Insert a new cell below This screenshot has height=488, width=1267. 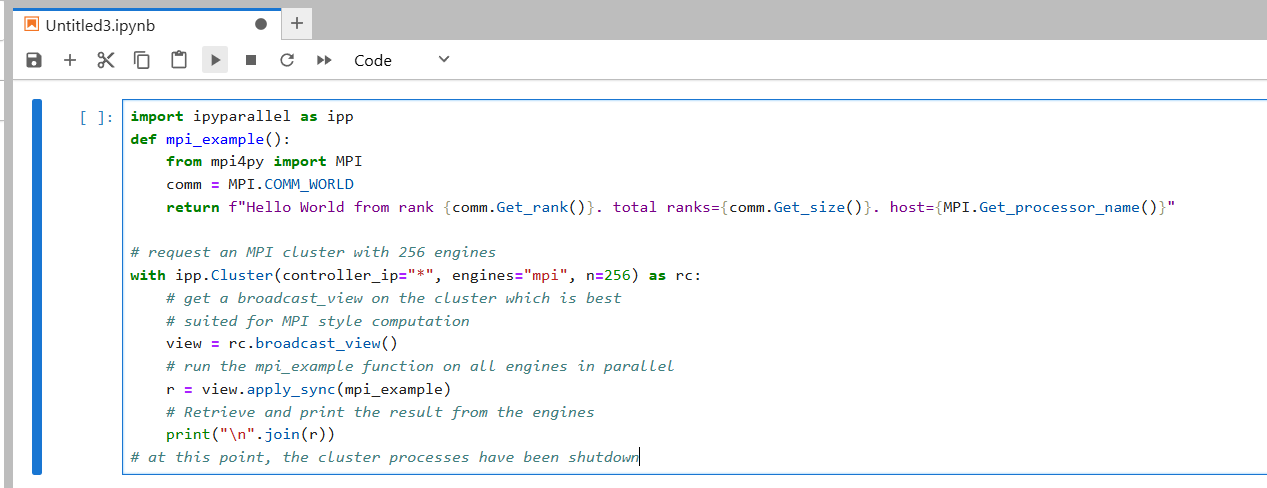tap(70, 61)
